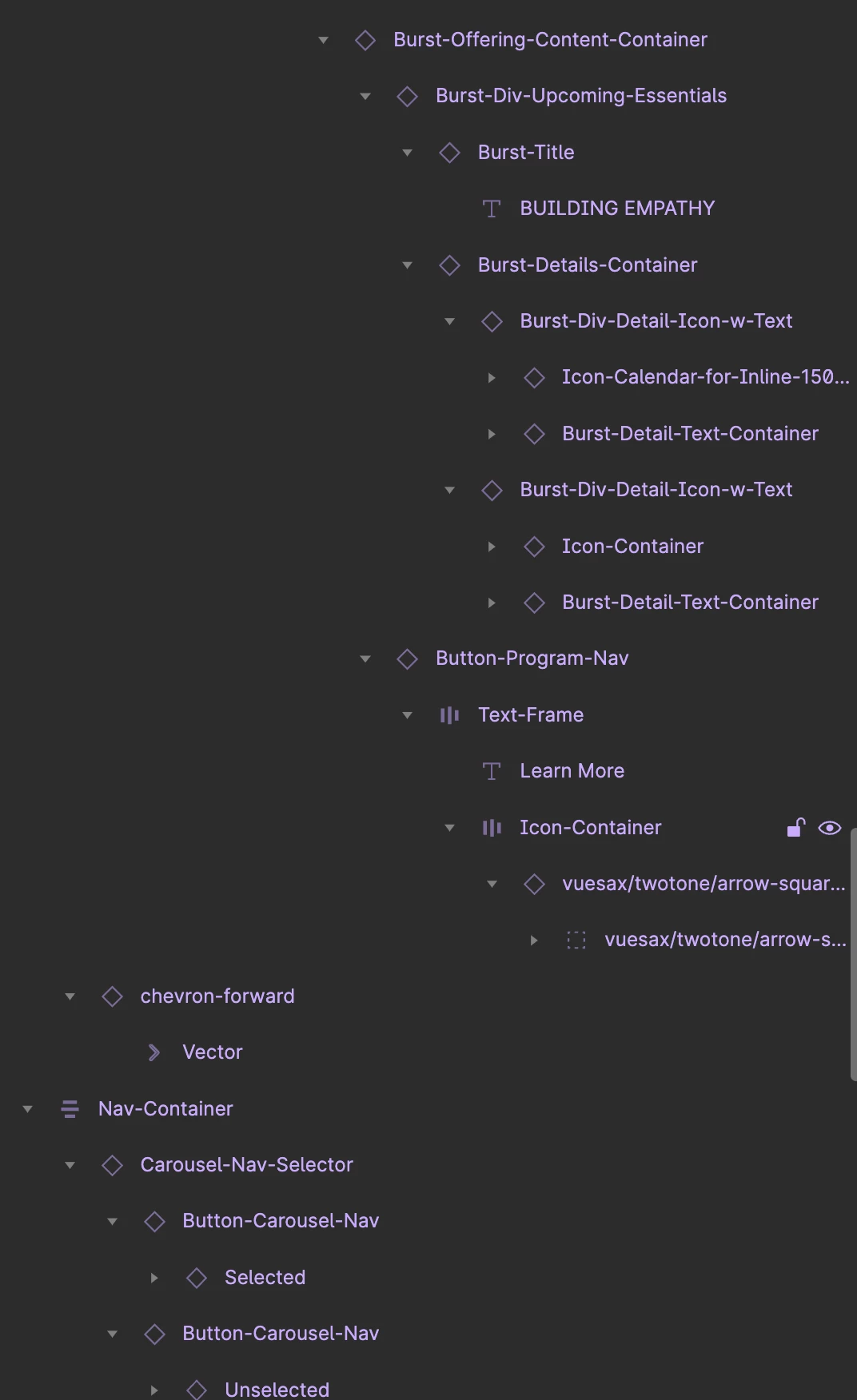Select the Vector layer name

click(212, 1052)
